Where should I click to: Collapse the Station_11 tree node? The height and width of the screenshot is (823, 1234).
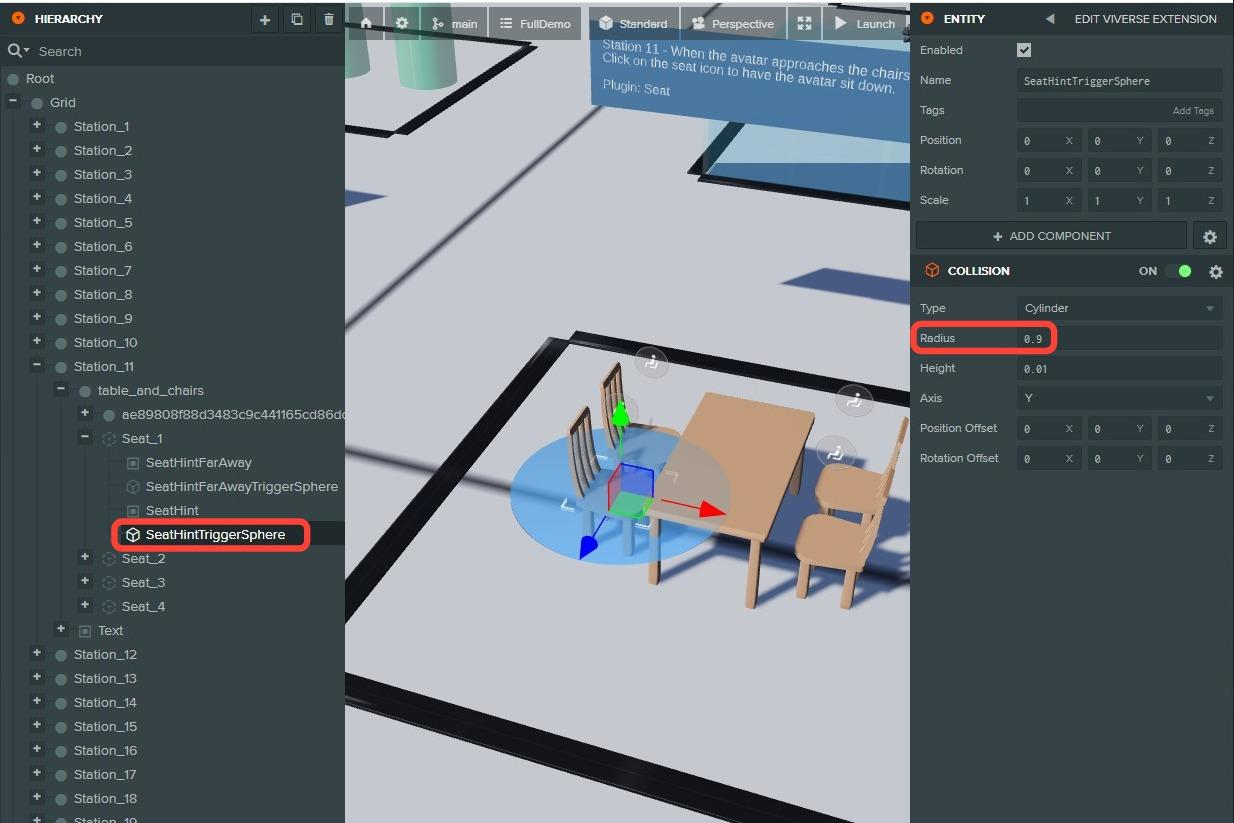[37, 366]
